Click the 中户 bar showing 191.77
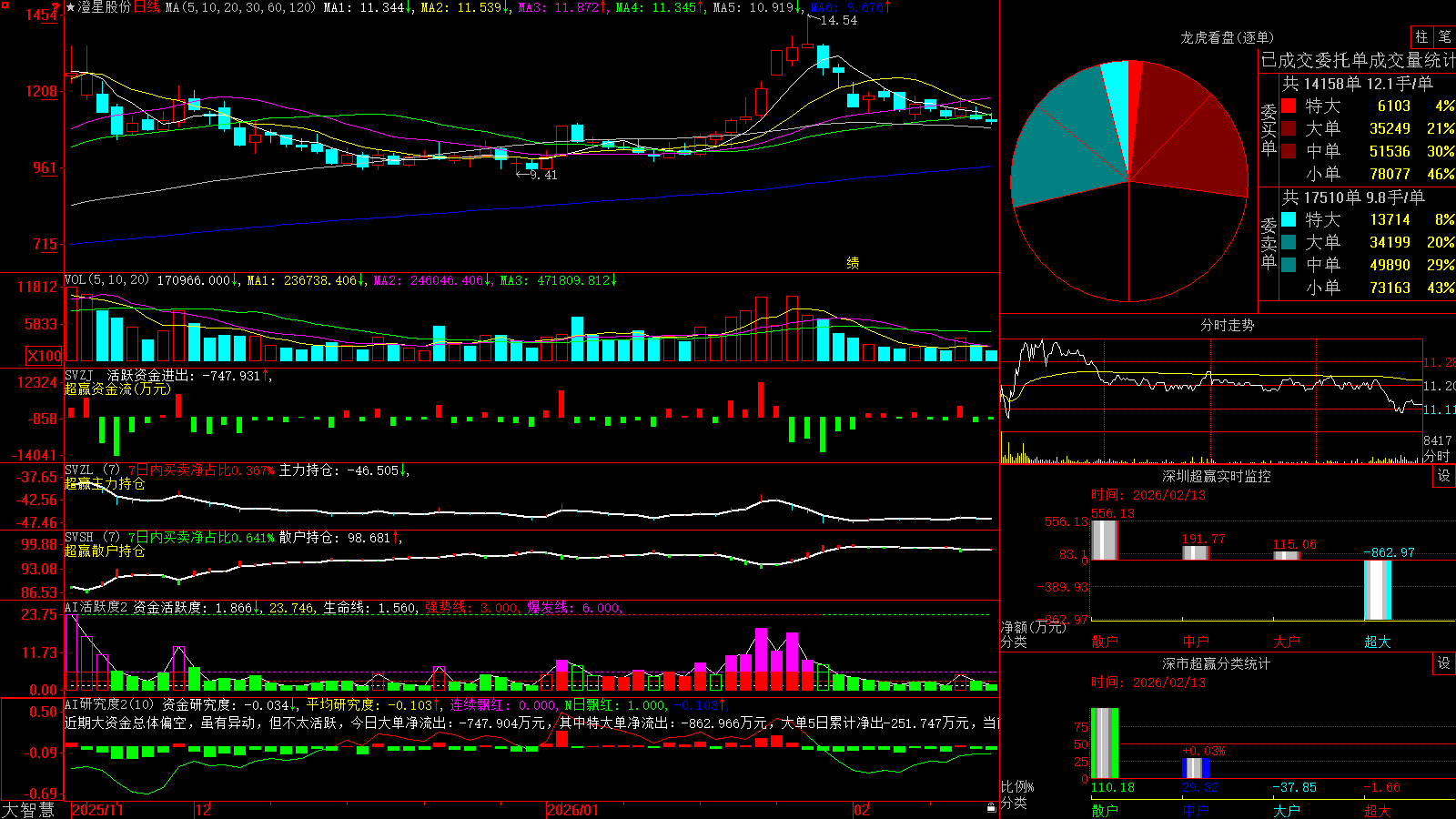The width and height of the screenshot is (1456, 819). pos(1196,552)
